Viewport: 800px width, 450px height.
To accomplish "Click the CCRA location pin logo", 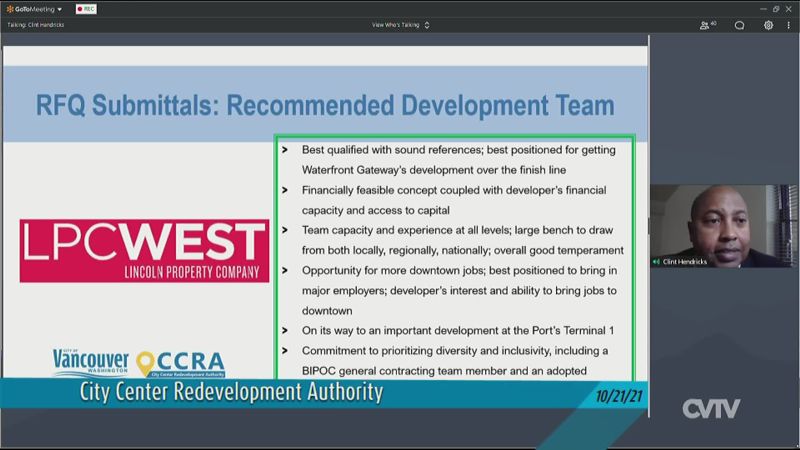I will click(147, 364).
